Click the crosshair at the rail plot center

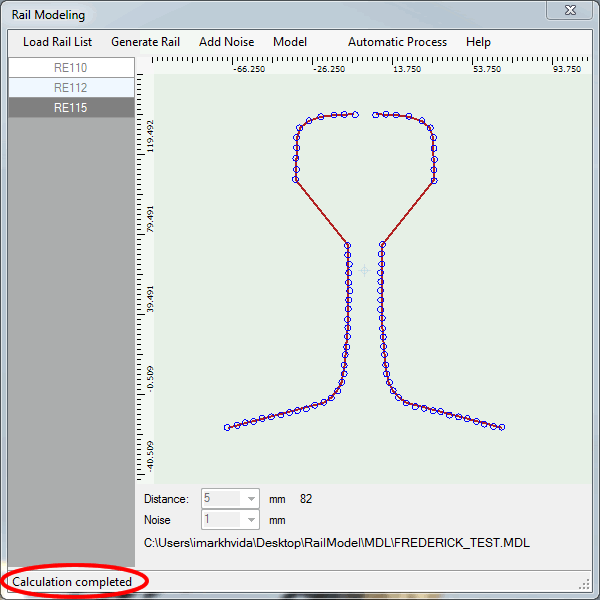[364, 270]
